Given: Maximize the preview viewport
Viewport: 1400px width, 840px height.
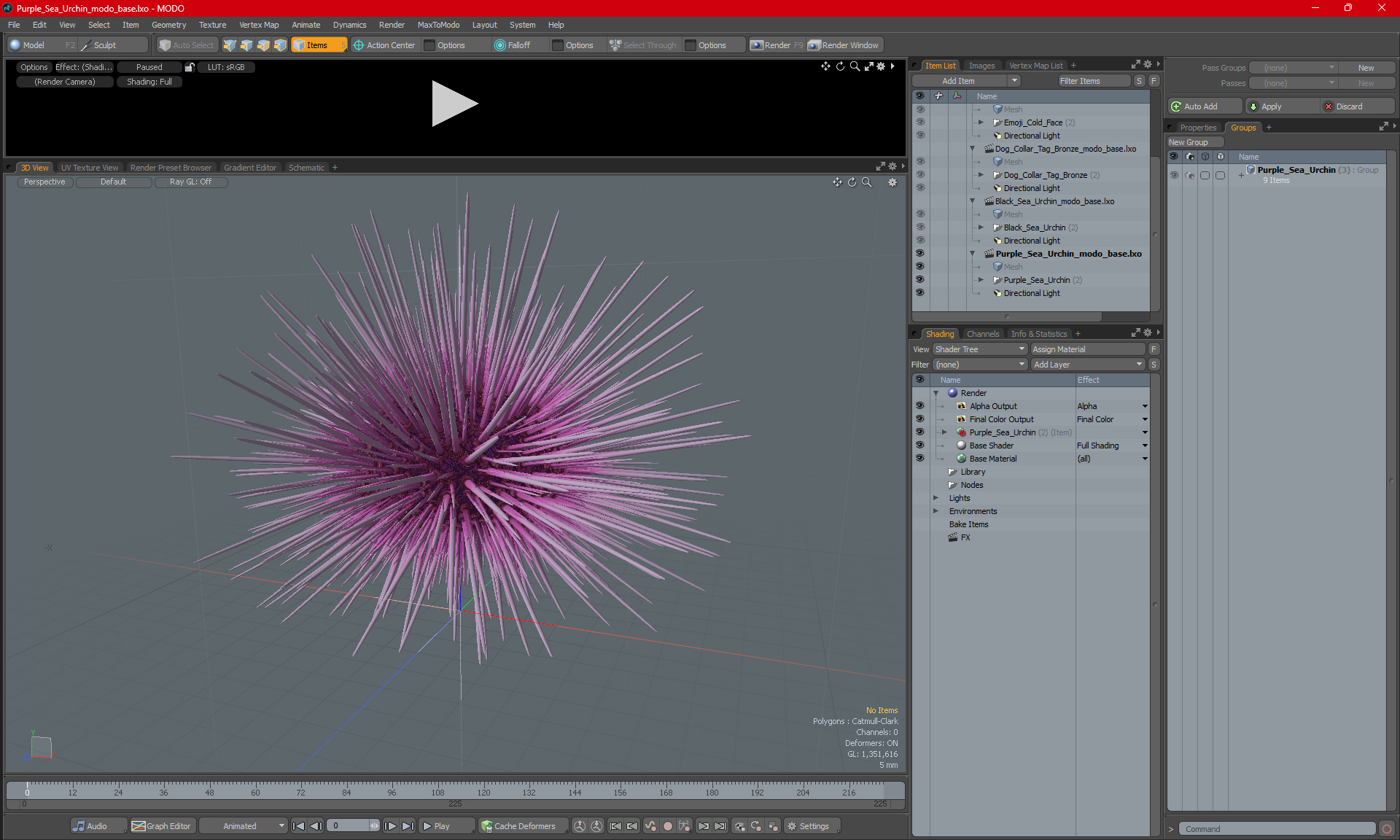Looking at the screenshot, I should (868, 66).
